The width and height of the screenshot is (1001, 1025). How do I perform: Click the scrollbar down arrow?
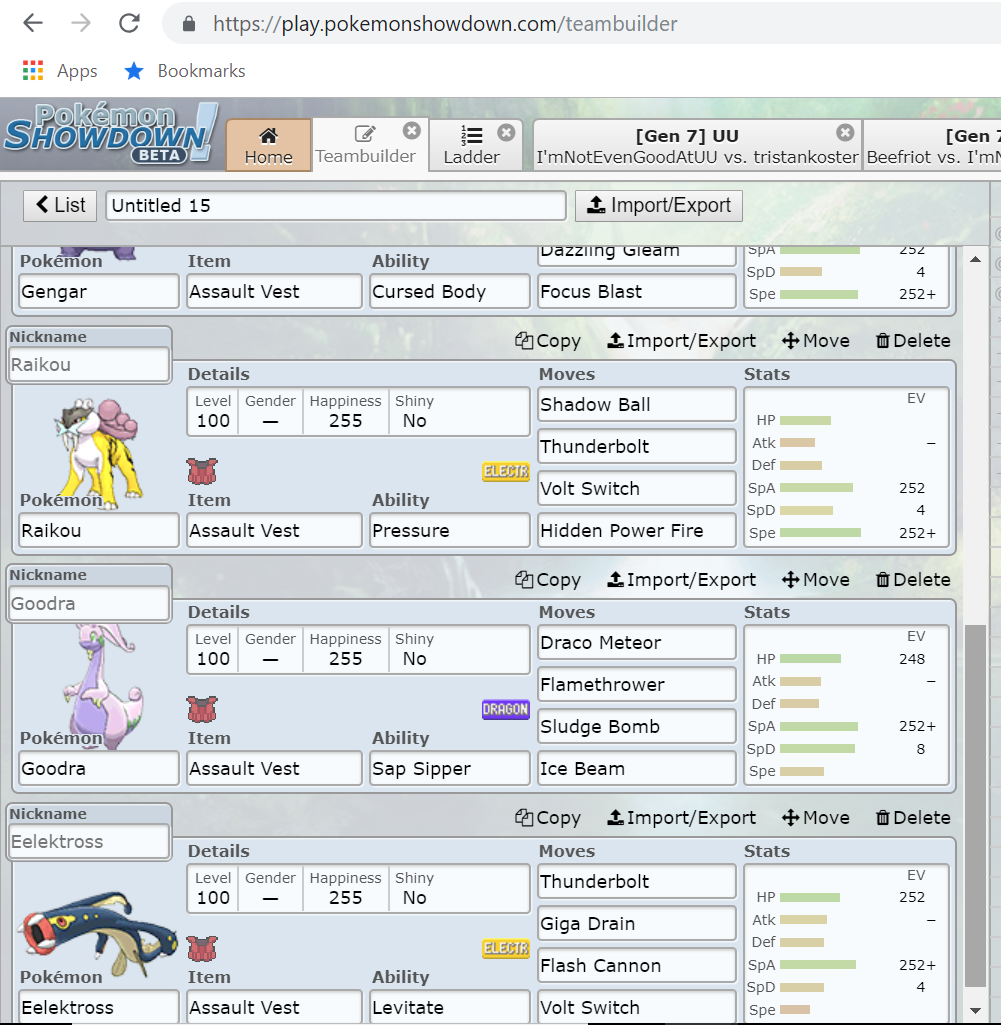click(976, 1011)
